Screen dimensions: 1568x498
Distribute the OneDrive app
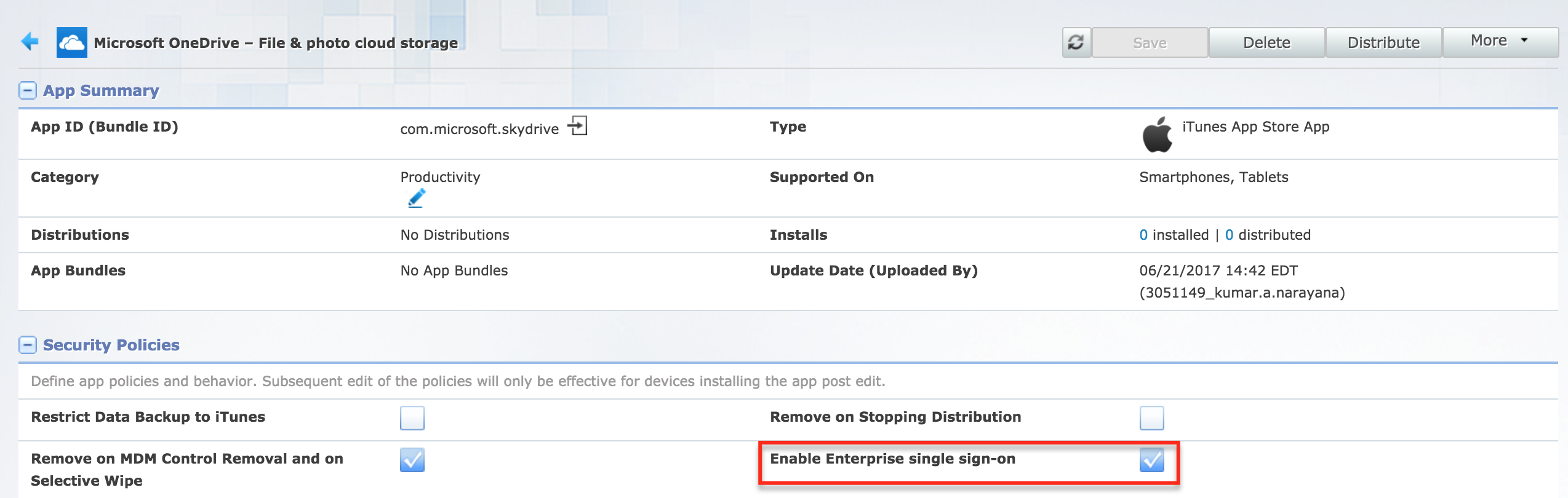[1383, 42]
